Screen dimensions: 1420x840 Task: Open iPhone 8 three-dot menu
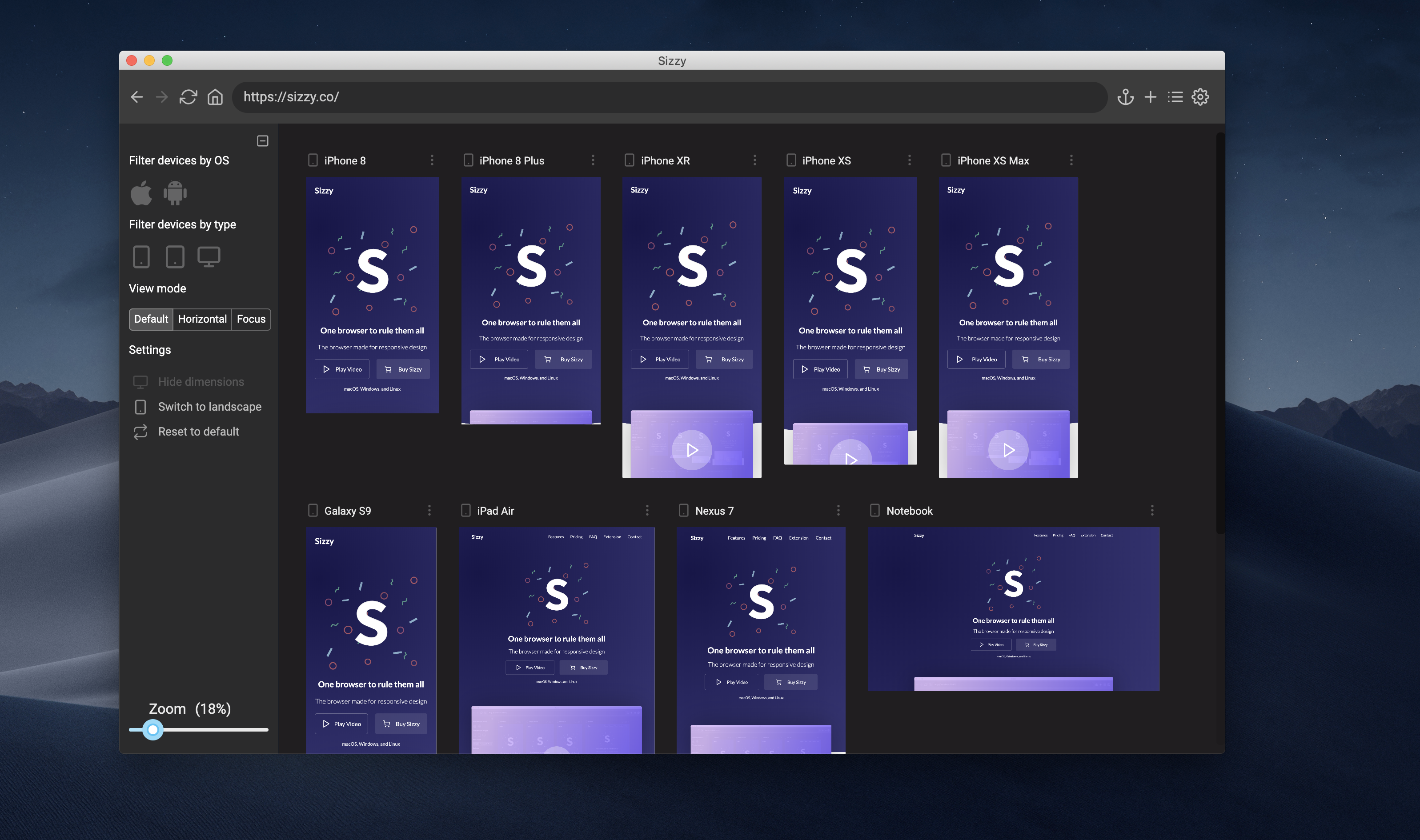(432, 161)
